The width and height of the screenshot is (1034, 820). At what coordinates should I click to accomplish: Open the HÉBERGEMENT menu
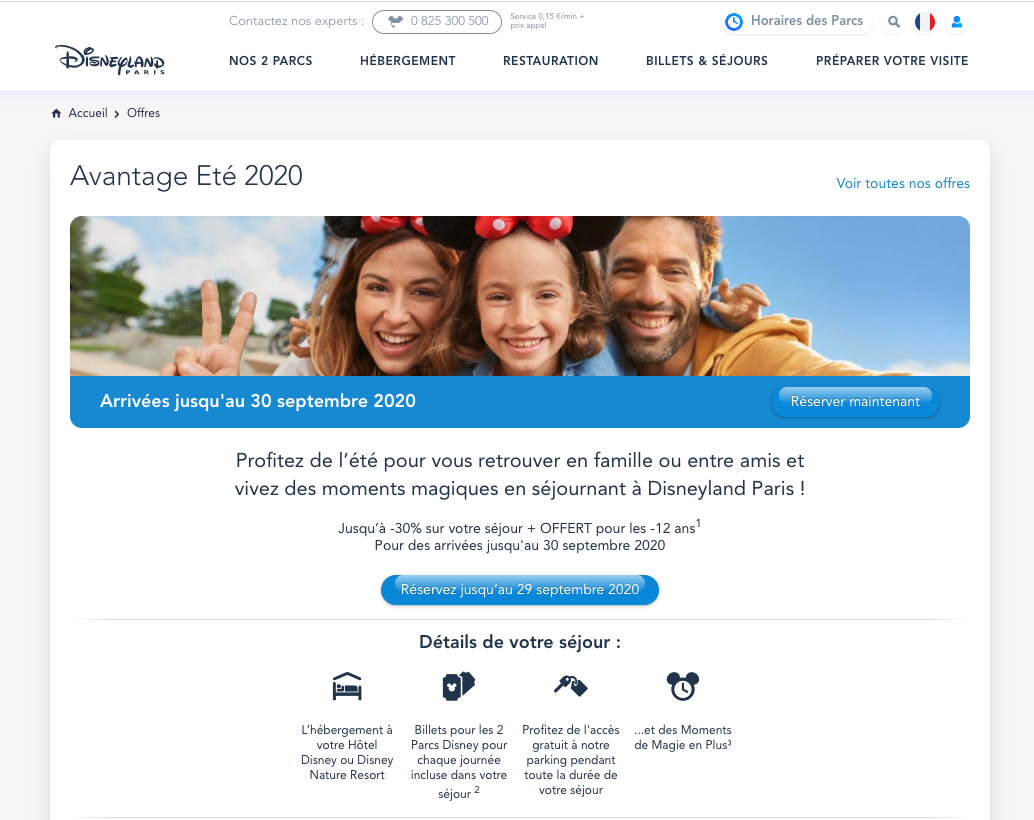408,61
